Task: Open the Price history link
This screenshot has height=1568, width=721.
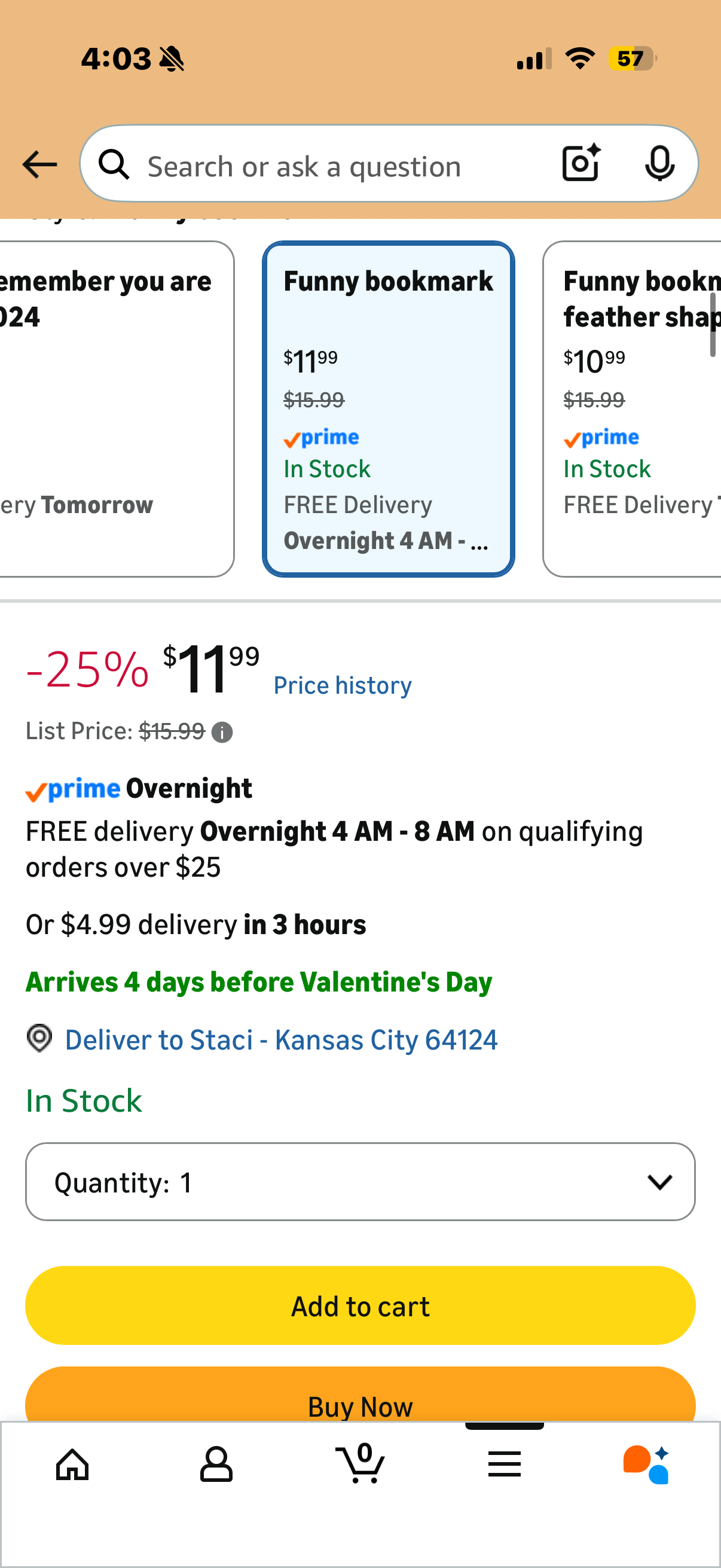Action: [x=343, y=684]
